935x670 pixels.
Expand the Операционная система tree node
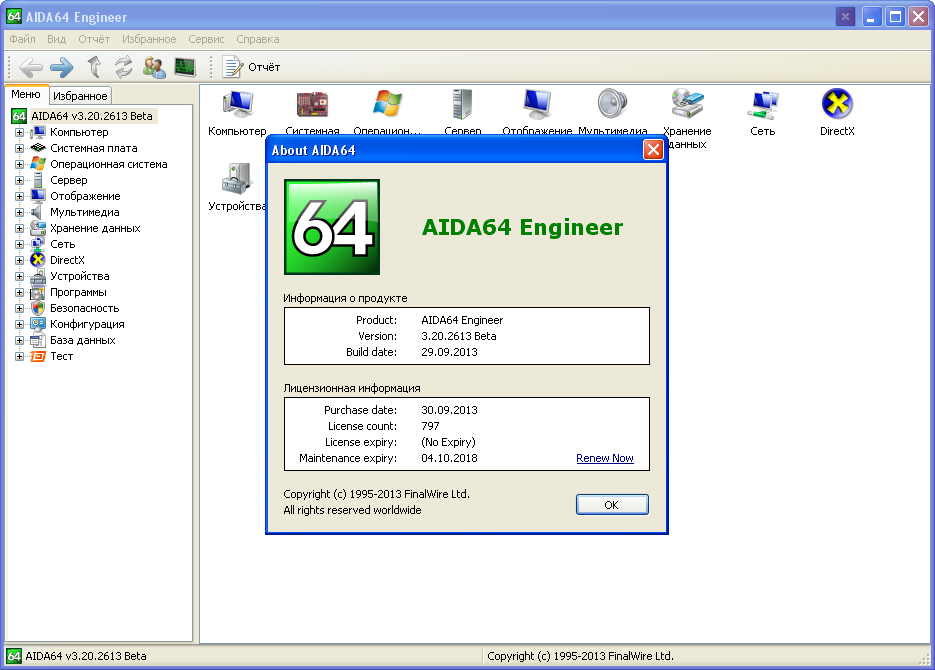point(20,165)
